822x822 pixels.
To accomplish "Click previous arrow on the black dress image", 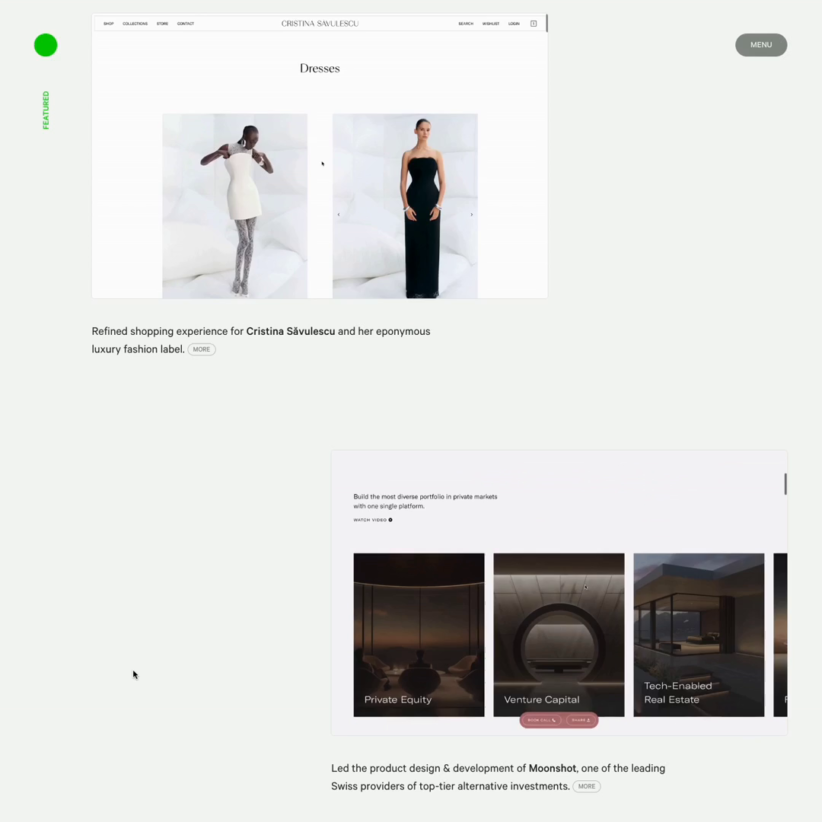I will [x=338, y=214].
